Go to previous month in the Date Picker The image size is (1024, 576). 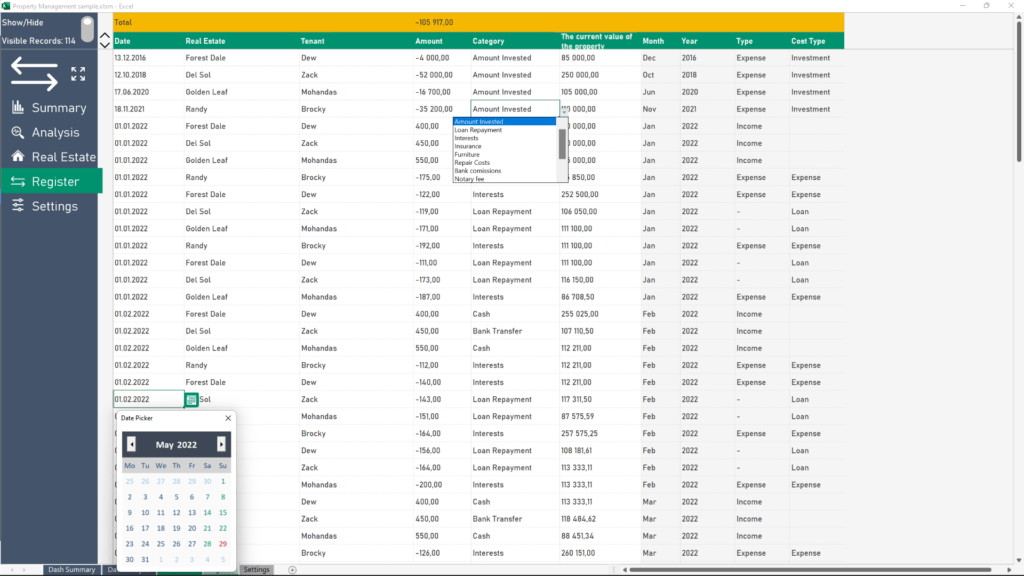click(x=131, y=443)
